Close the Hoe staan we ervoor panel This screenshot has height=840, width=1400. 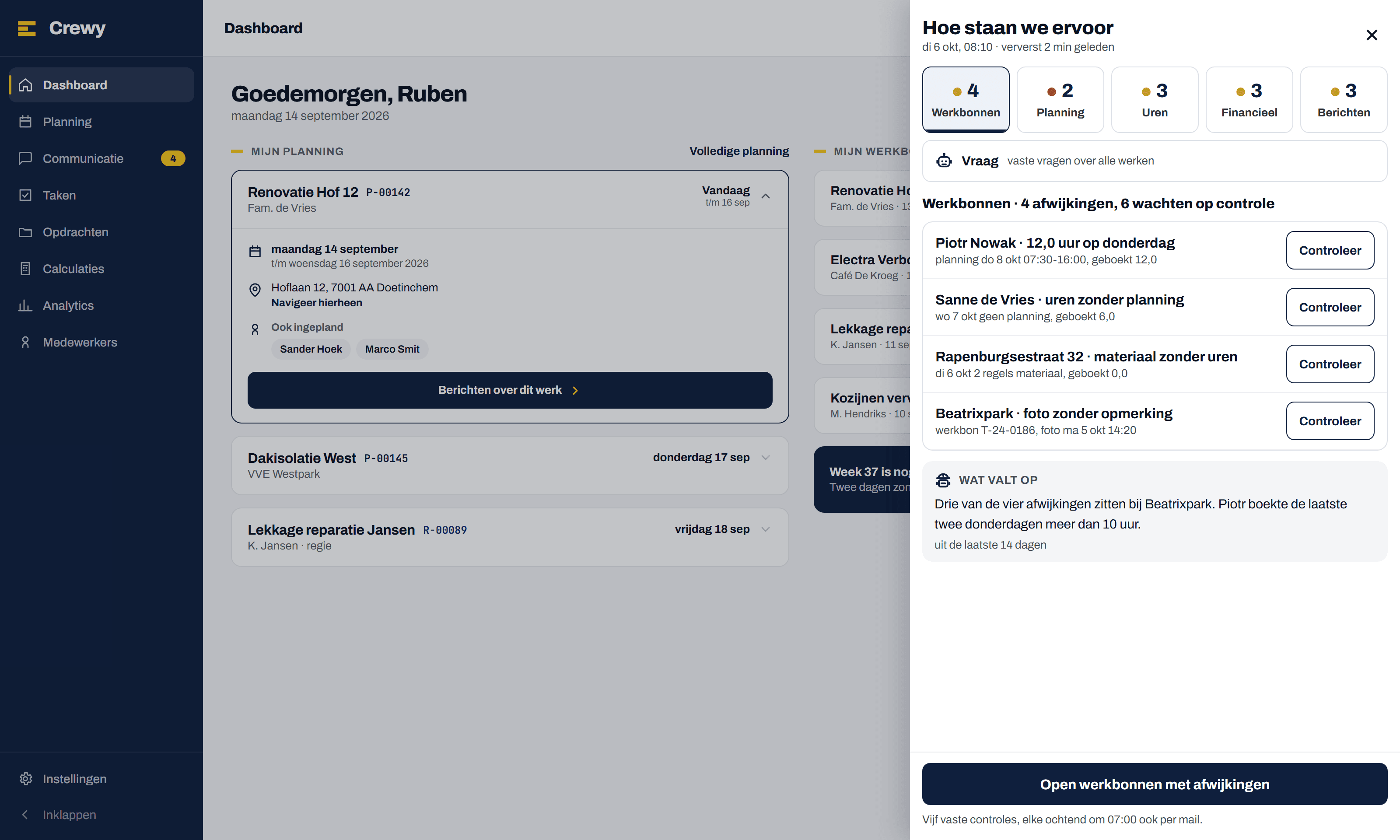pos(1372,35)
